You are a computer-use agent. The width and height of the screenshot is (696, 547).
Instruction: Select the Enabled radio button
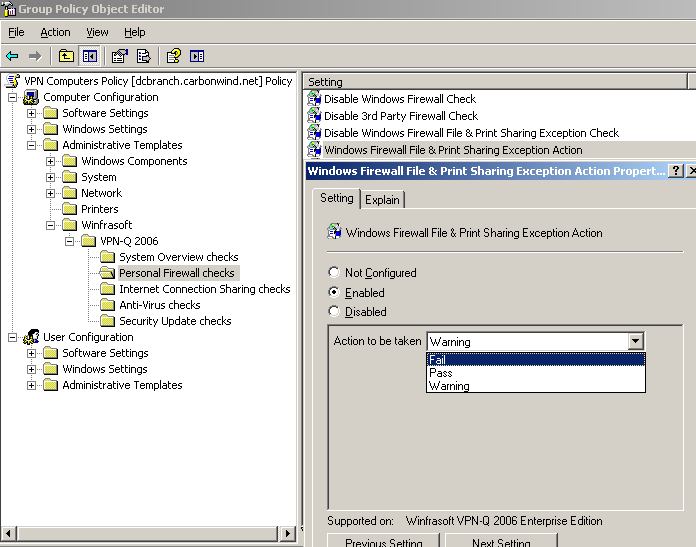tap(334, 292)
